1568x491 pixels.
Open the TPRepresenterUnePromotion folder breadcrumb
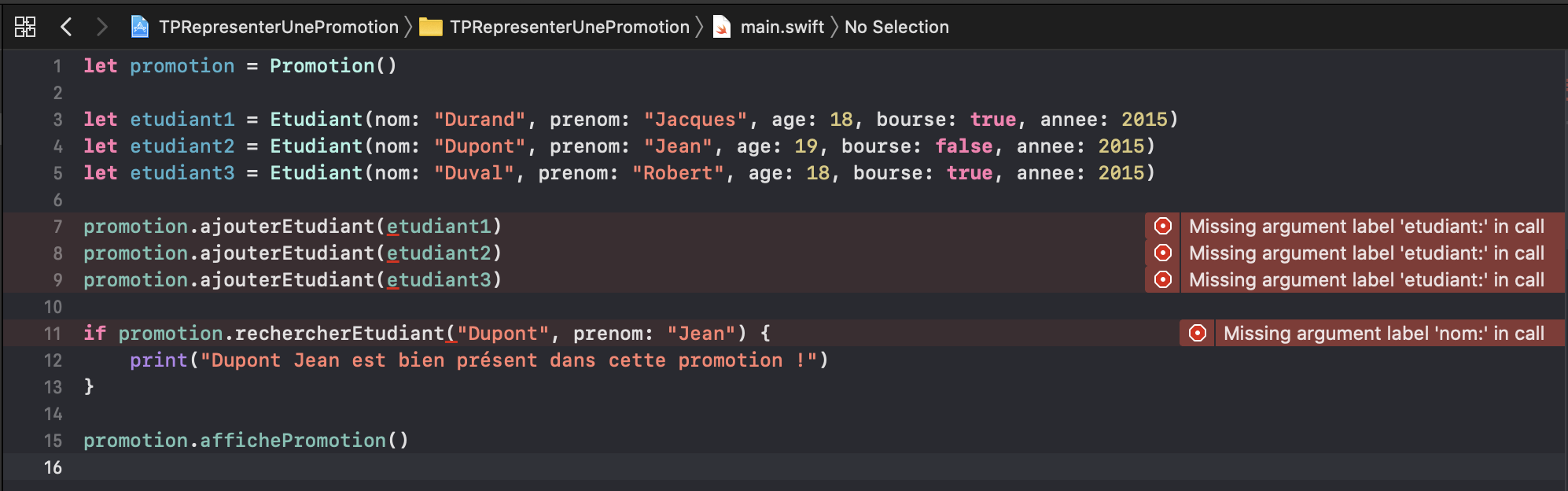[x=569, y=27]
